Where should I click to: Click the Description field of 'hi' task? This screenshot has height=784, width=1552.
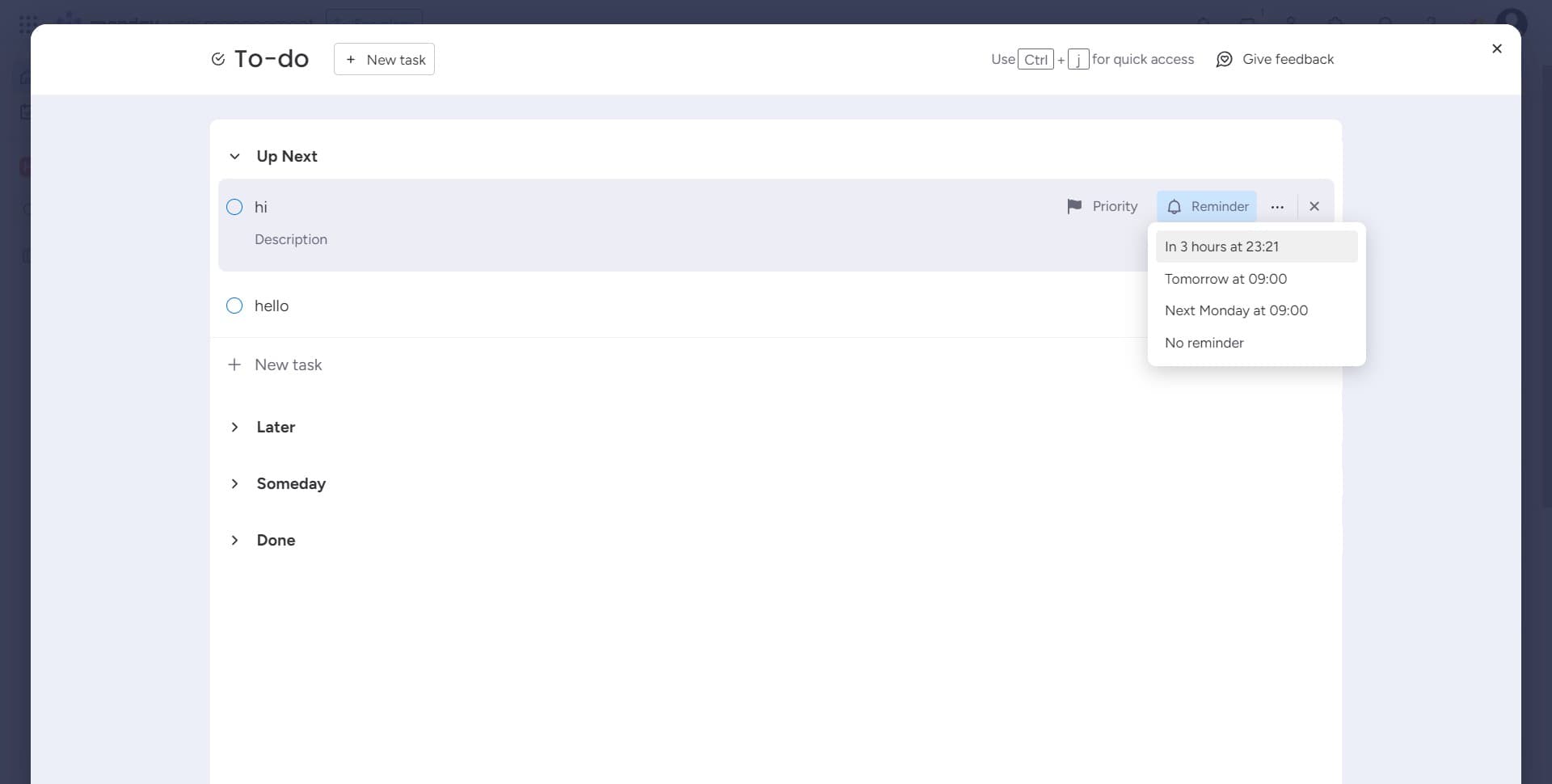[291, 239]
